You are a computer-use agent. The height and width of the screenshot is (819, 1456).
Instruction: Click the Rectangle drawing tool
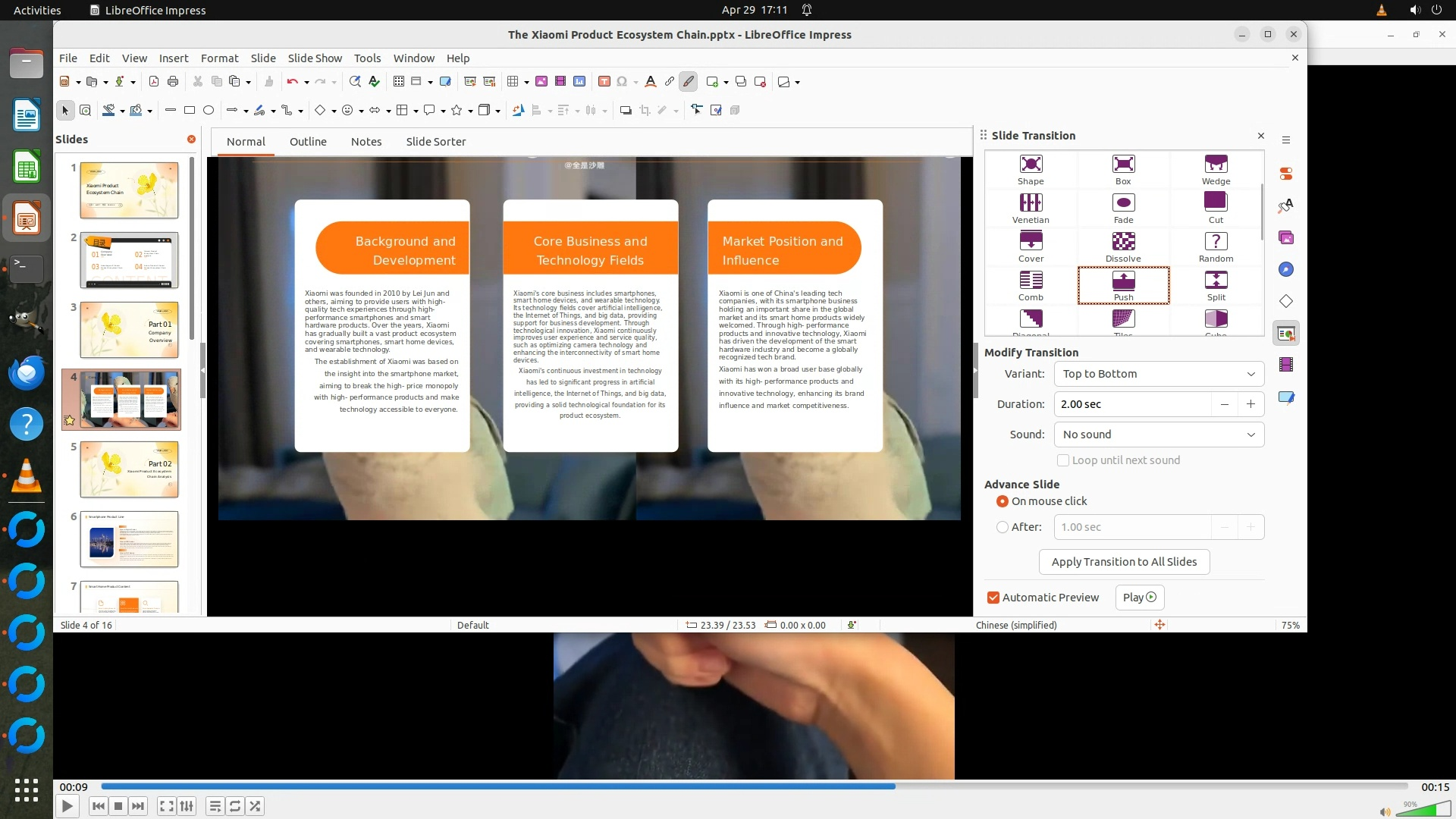coord(190,111)
